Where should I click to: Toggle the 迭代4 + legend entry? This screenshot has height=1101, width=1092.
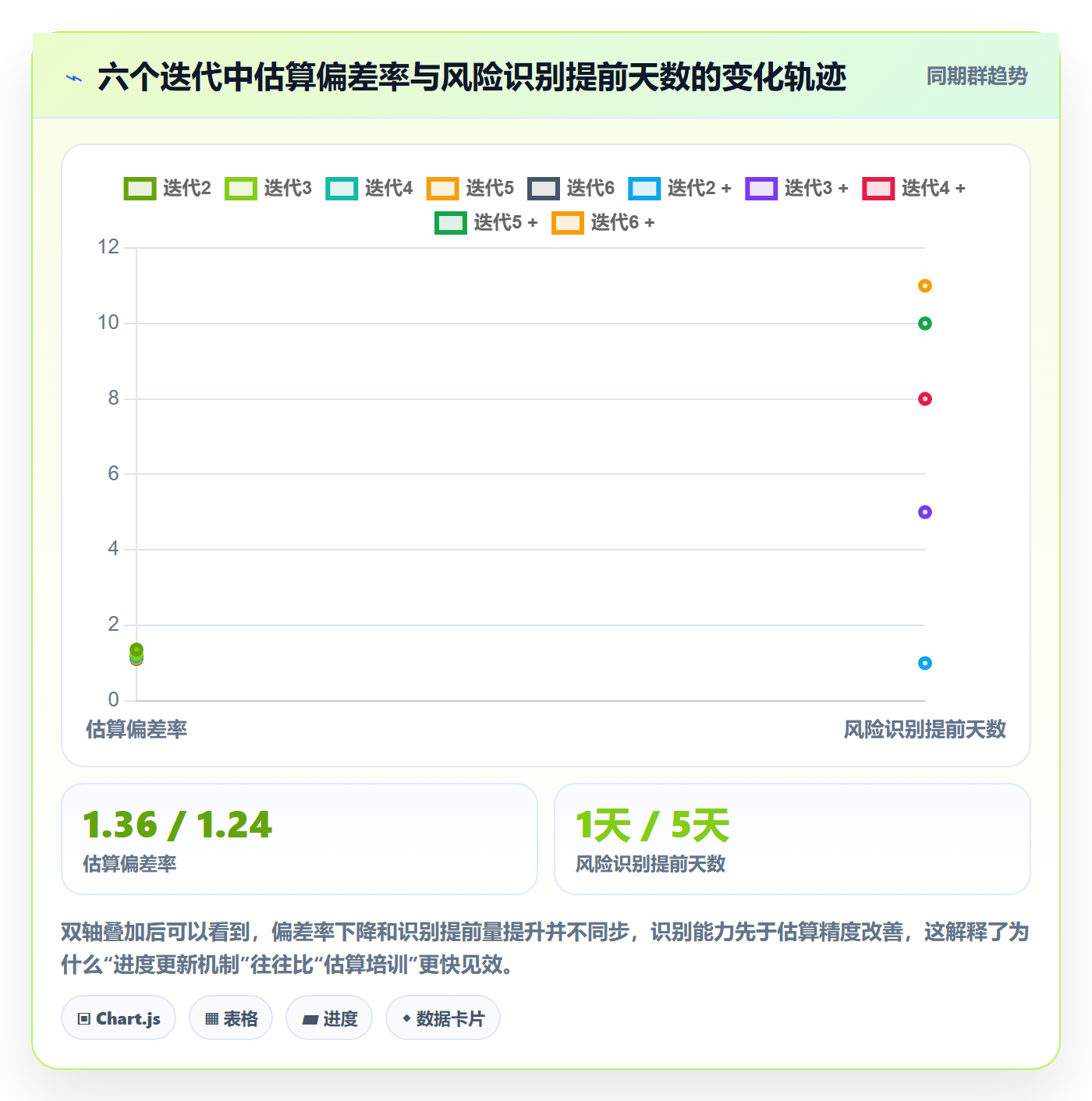pyautogui.click(x=914, y=189)
